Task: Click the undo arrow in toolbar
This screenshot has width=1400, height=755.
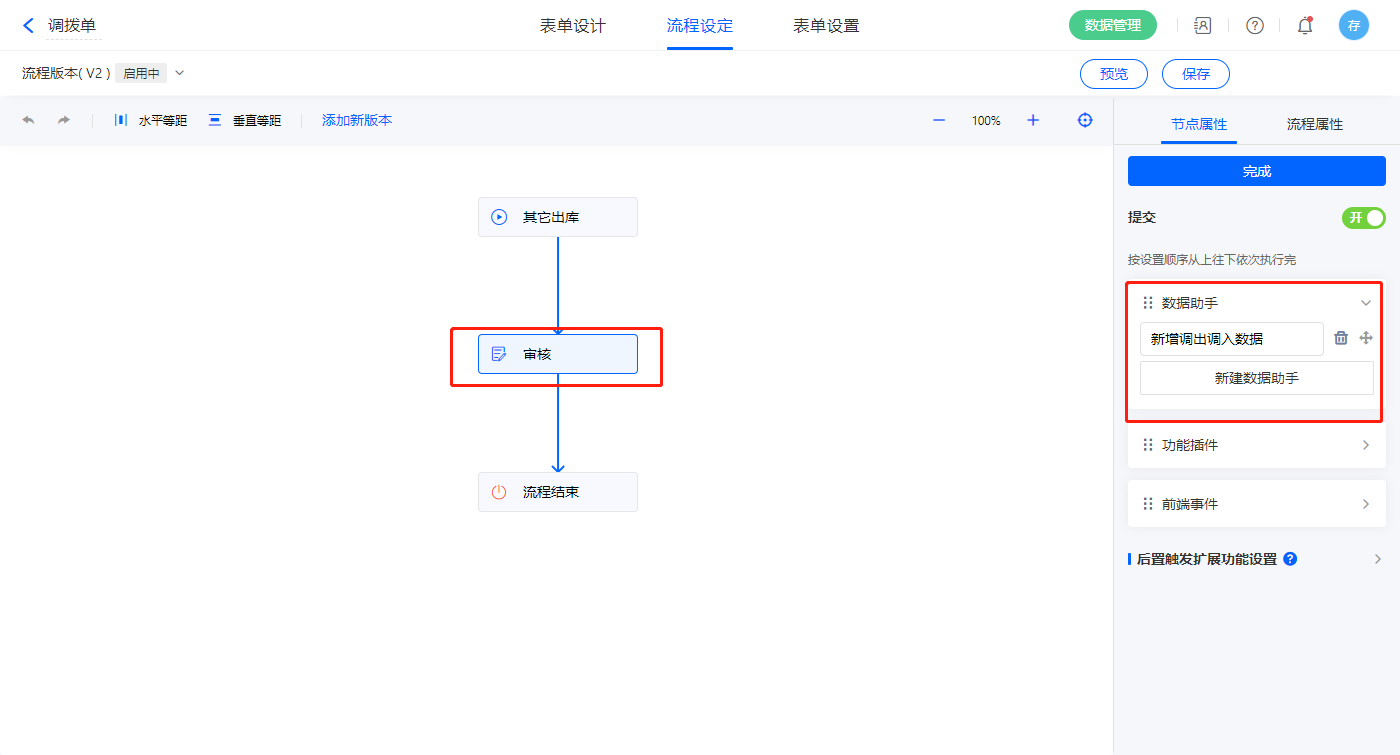Action: [28, 120]
